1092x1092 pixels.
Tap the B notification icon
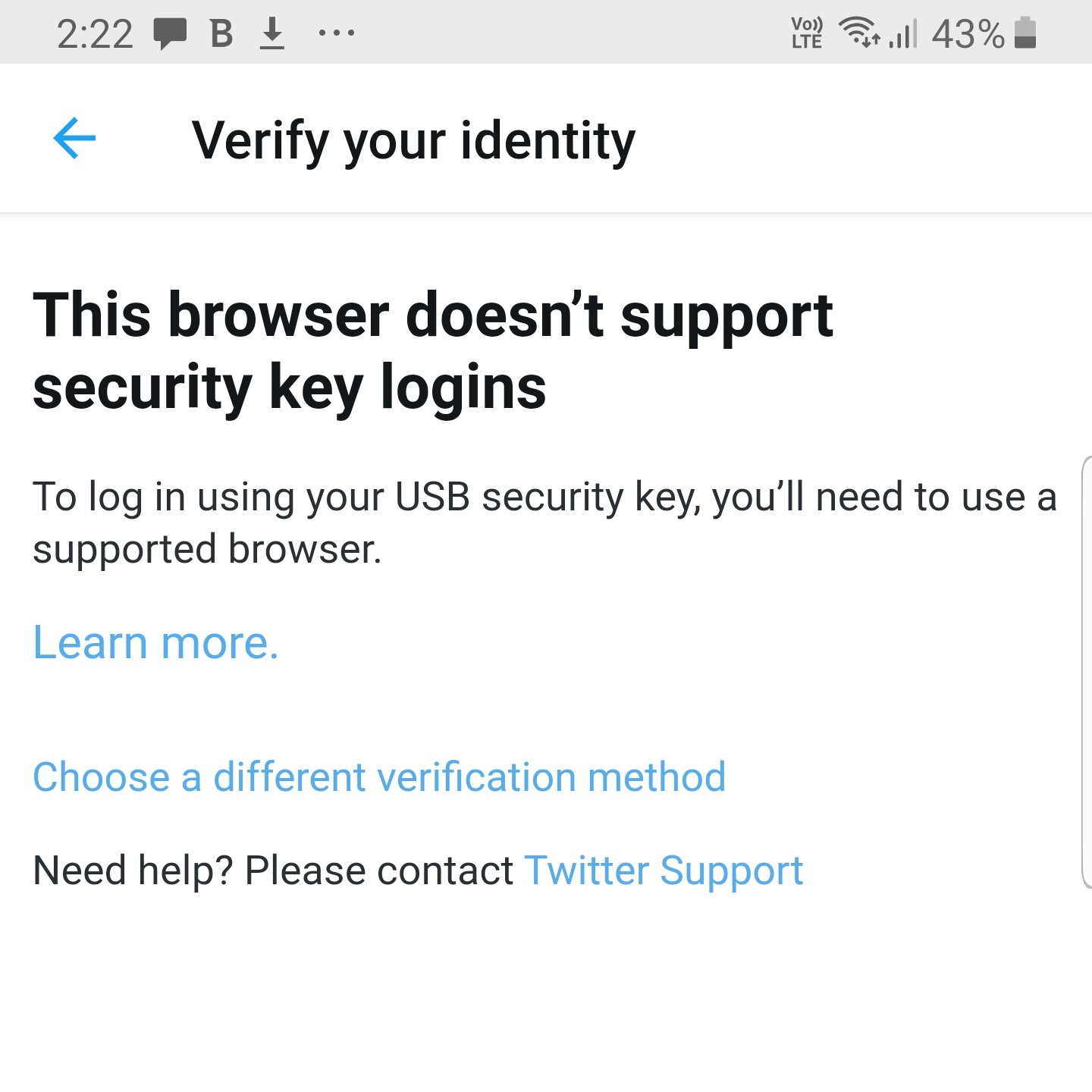[221, 33]
